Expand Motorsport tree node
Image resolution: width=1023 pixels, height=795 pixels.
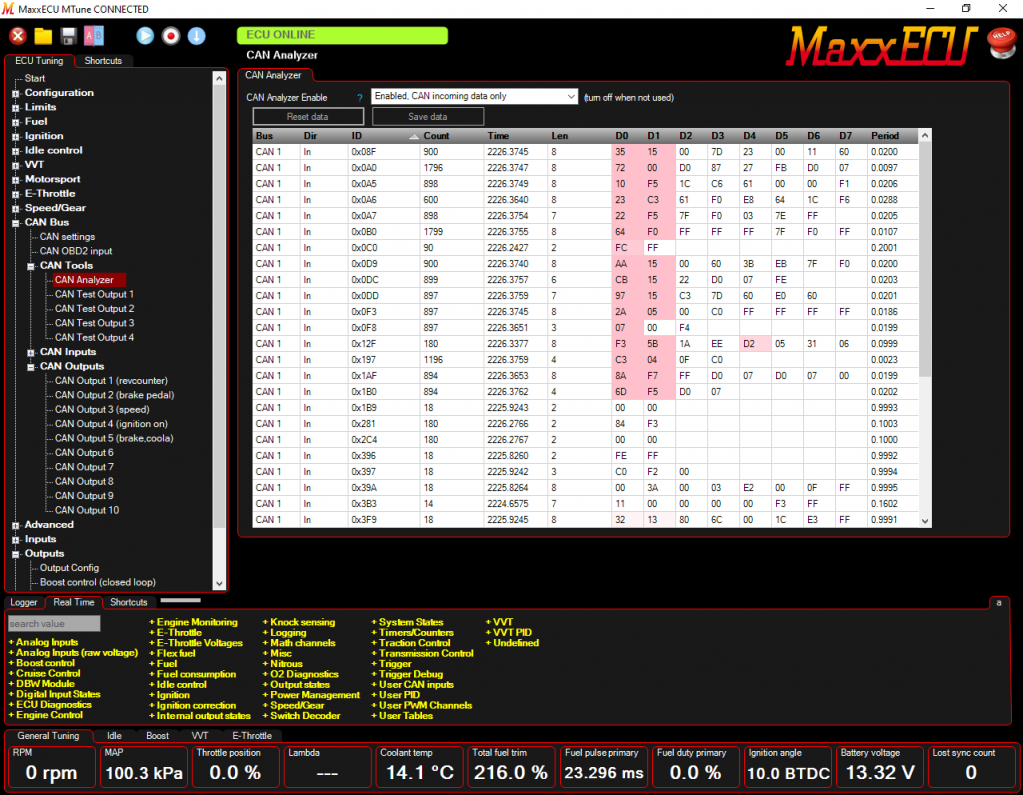pyautogui.click(x=16, y=179)
